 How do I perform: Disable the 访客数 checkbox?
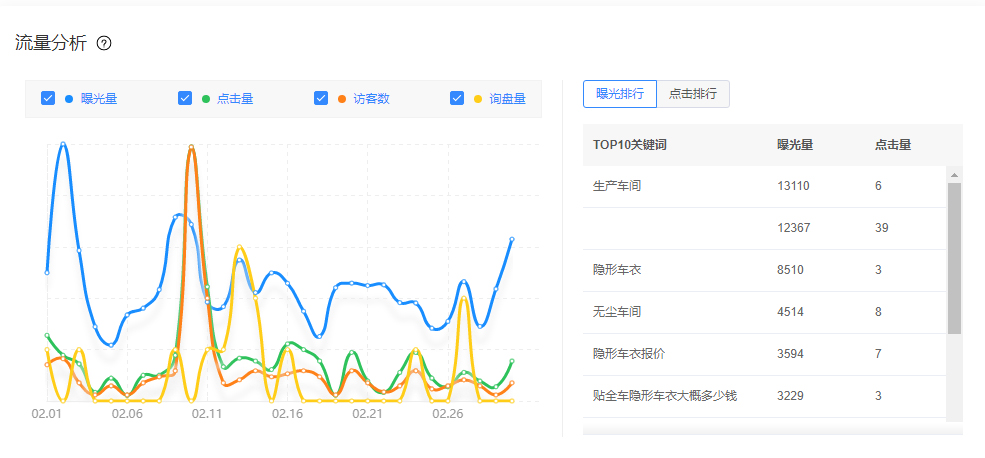(321, 98)
